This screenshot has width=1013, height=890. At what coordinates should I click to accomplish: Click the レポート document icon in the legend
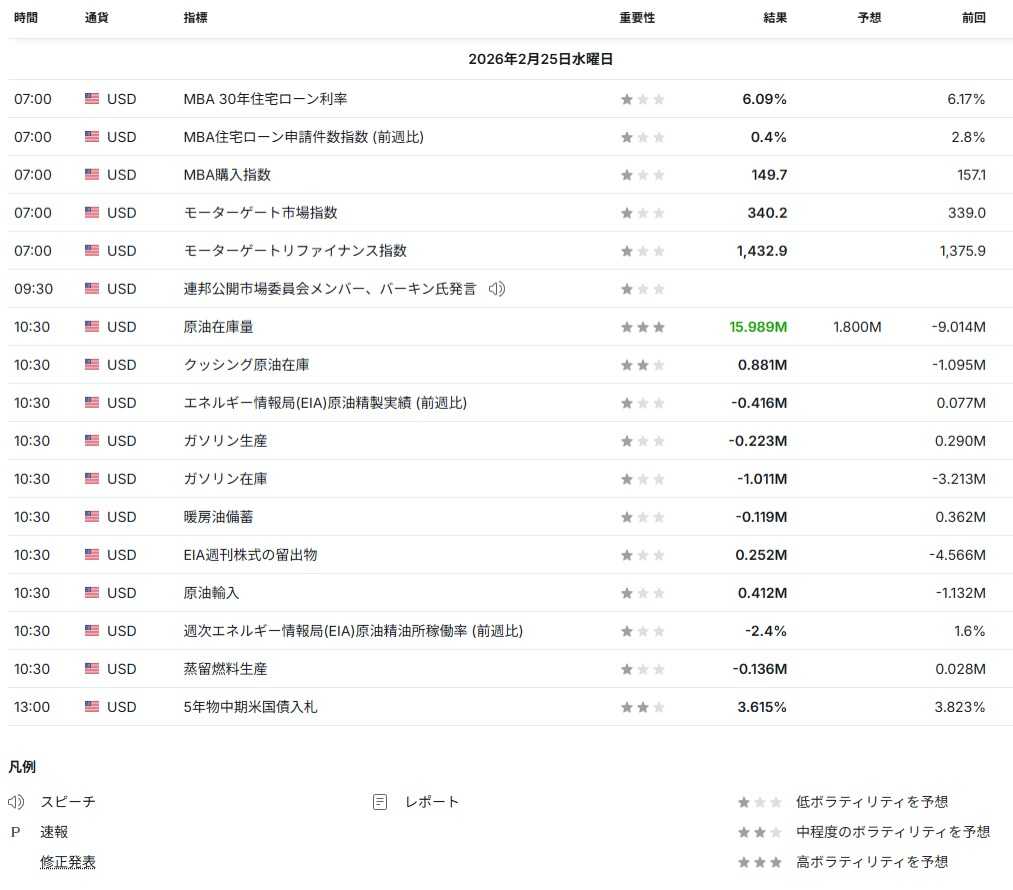point(380,802)
